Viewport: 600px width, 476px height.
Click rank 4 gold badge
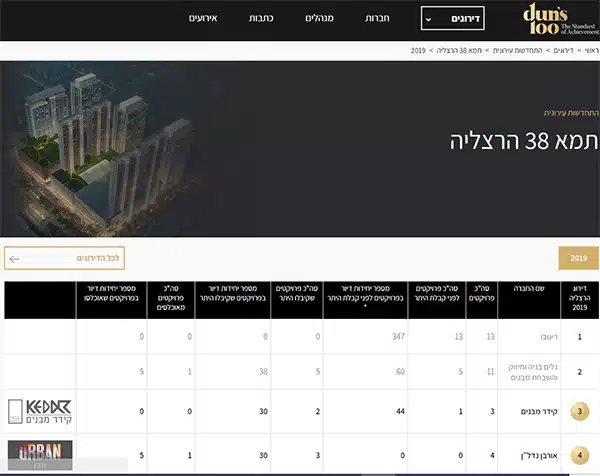point(580,455)
